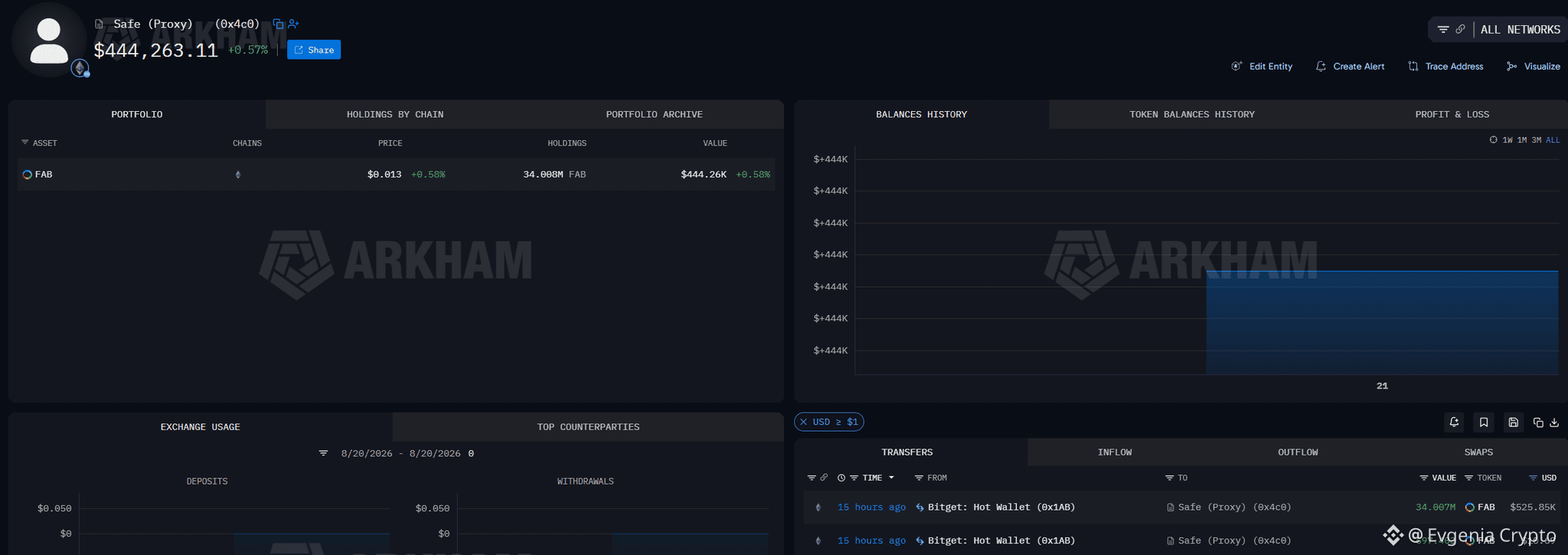Image resolution: width=1568 pixels, height=555 pixels.
Task: Open the network filter icon beside ALL NETWORKS
Action: pos(1443,29)
